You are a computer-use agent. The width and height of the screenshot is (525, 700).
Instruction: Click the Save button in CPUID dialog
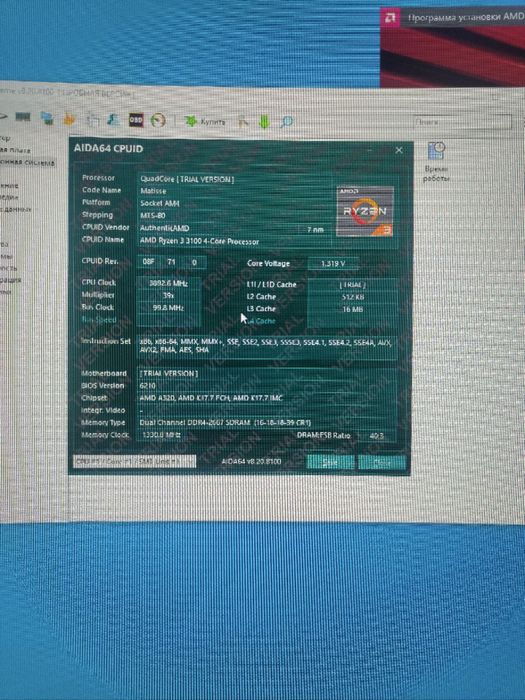[330, 462]
